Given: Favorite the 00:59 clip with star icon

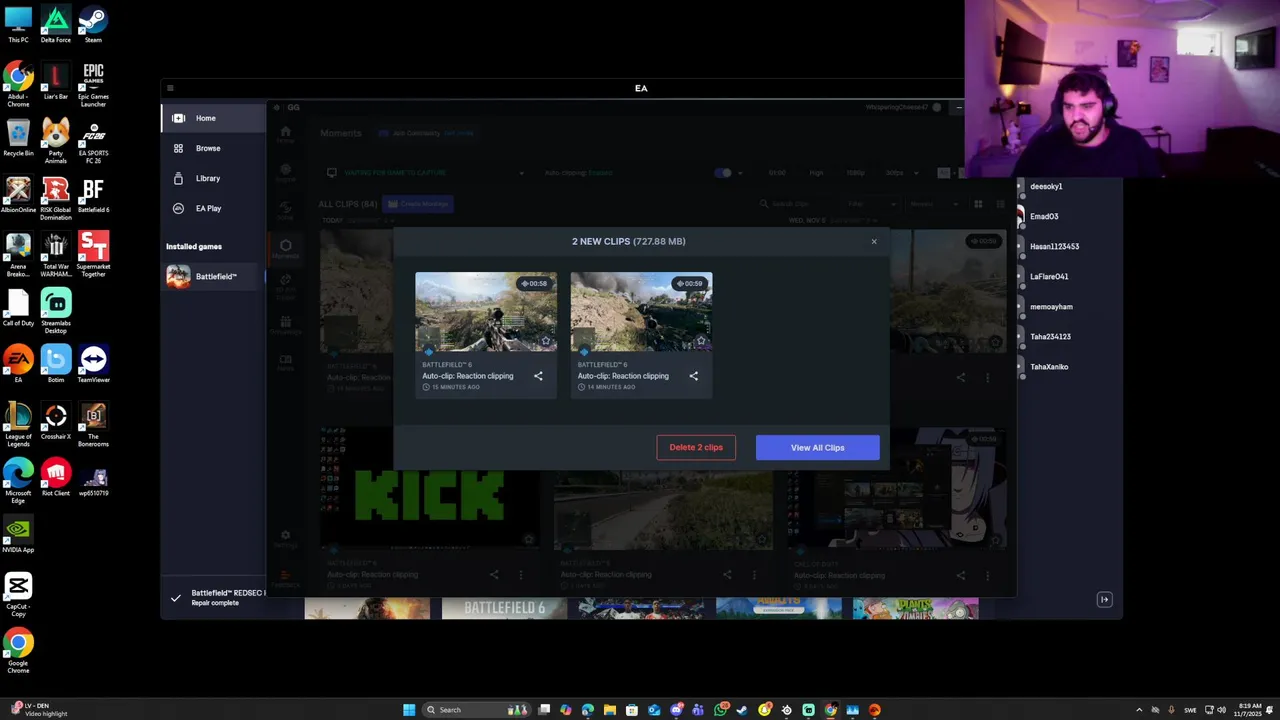Looking at the screenshot, I should pos(701,341).
